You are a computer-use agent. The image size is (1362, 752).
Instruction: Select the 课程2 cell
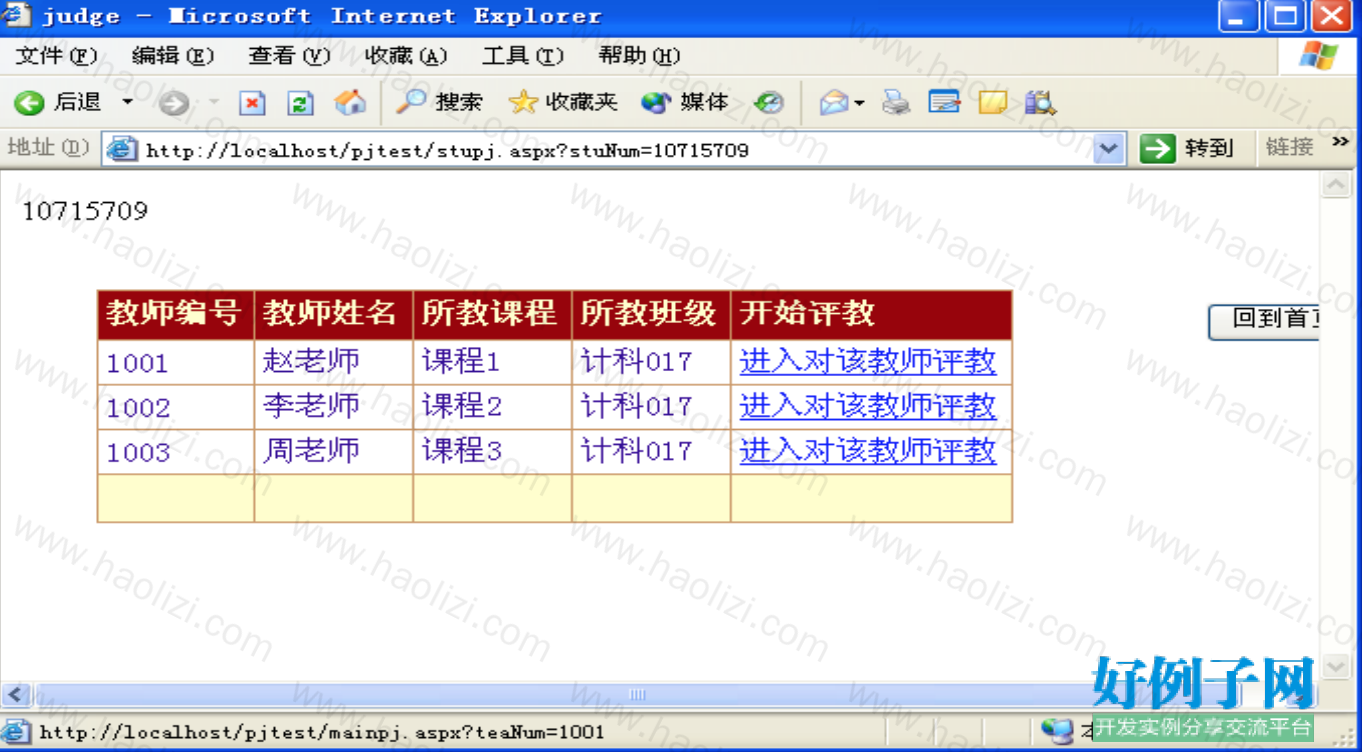point(493,407)
